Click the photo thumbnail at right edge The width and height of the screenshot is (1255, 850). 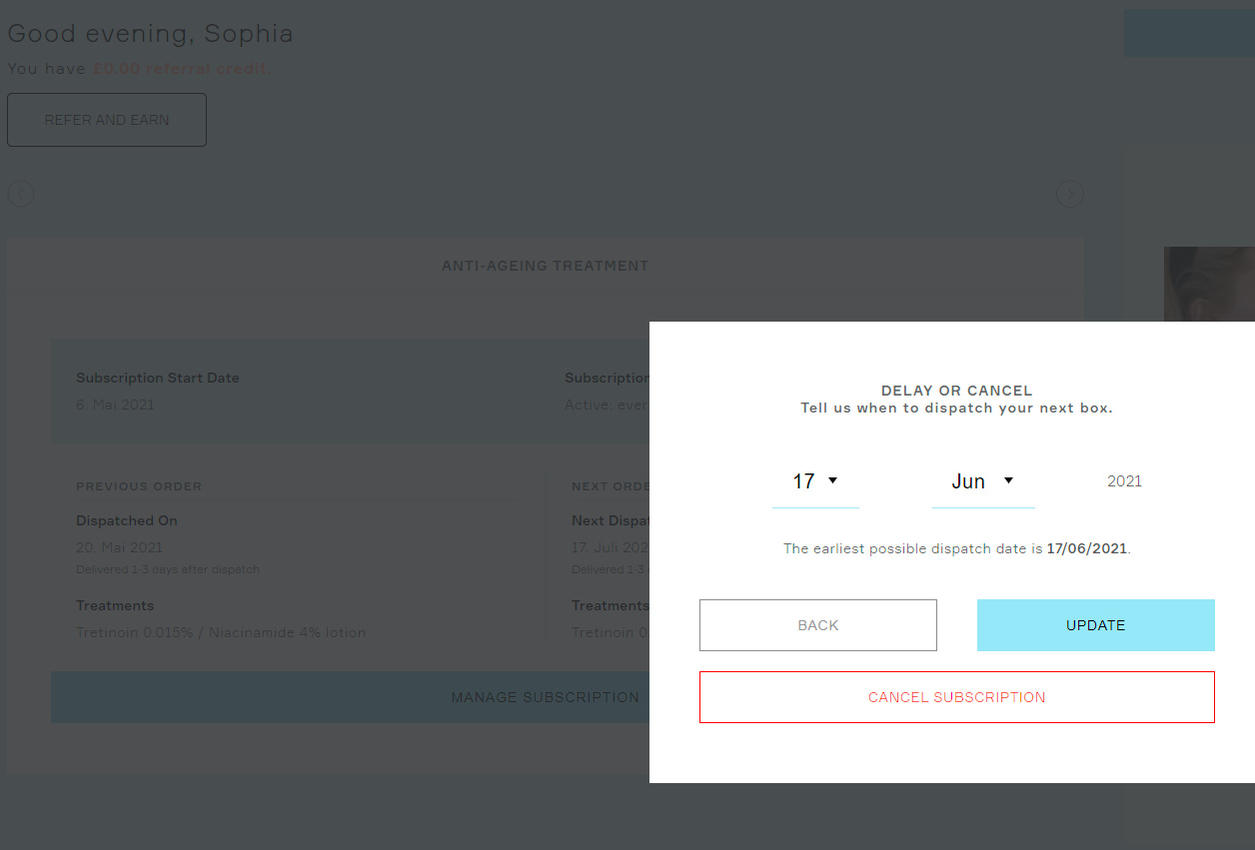tap(1208, 284)
